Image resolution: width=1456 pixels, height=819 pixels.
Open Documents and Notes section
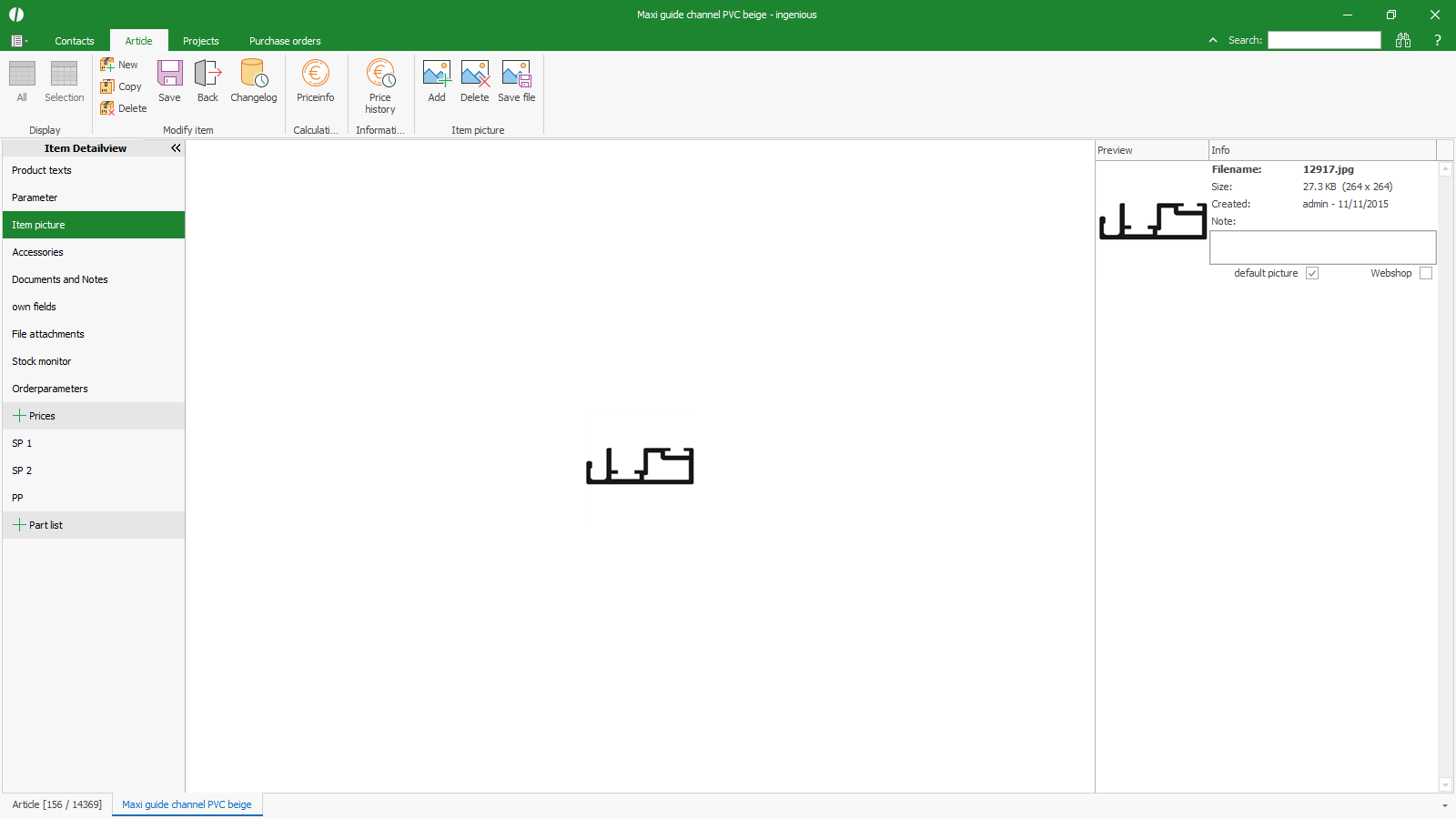pos(60,279)
